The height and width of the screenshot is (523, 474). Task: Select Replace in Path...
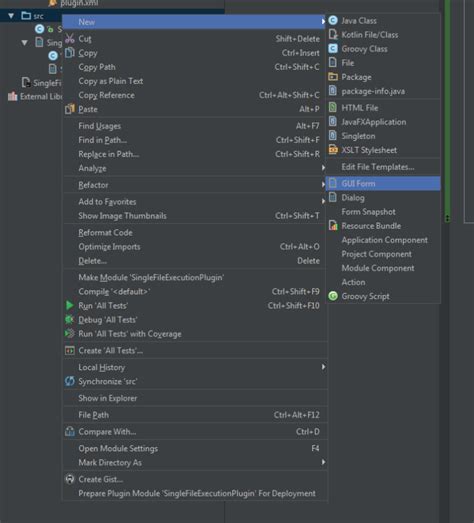click(108, 154)
